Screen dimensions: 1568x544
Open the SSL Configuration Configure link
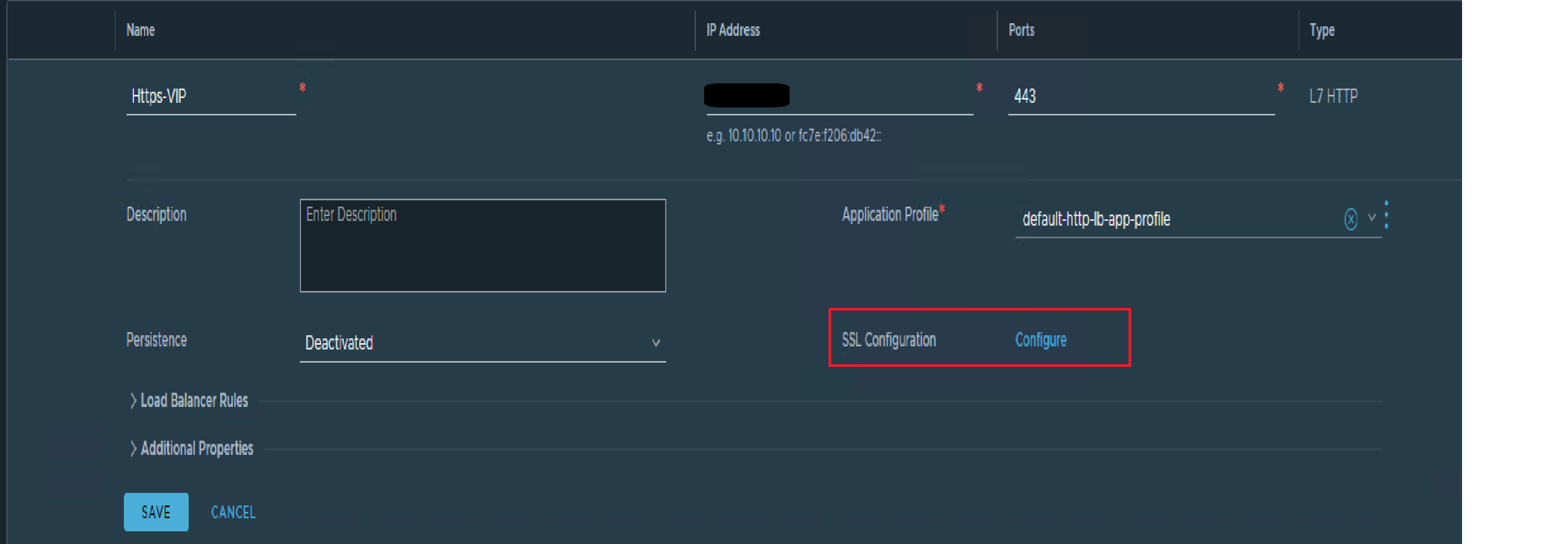click(x=1041, y=339)
